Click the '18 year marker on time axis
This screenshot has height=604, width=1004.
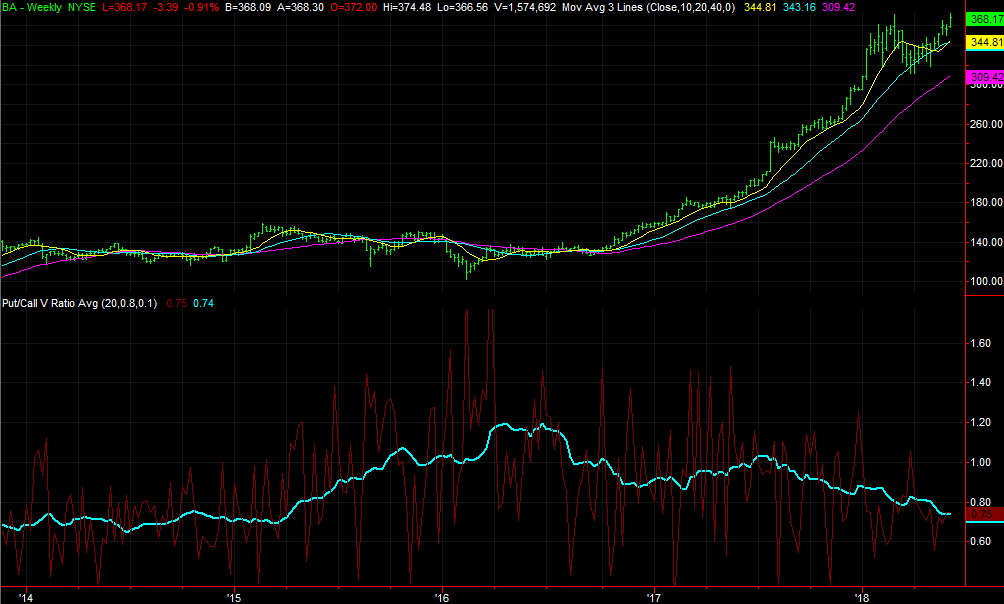point(862,598)
